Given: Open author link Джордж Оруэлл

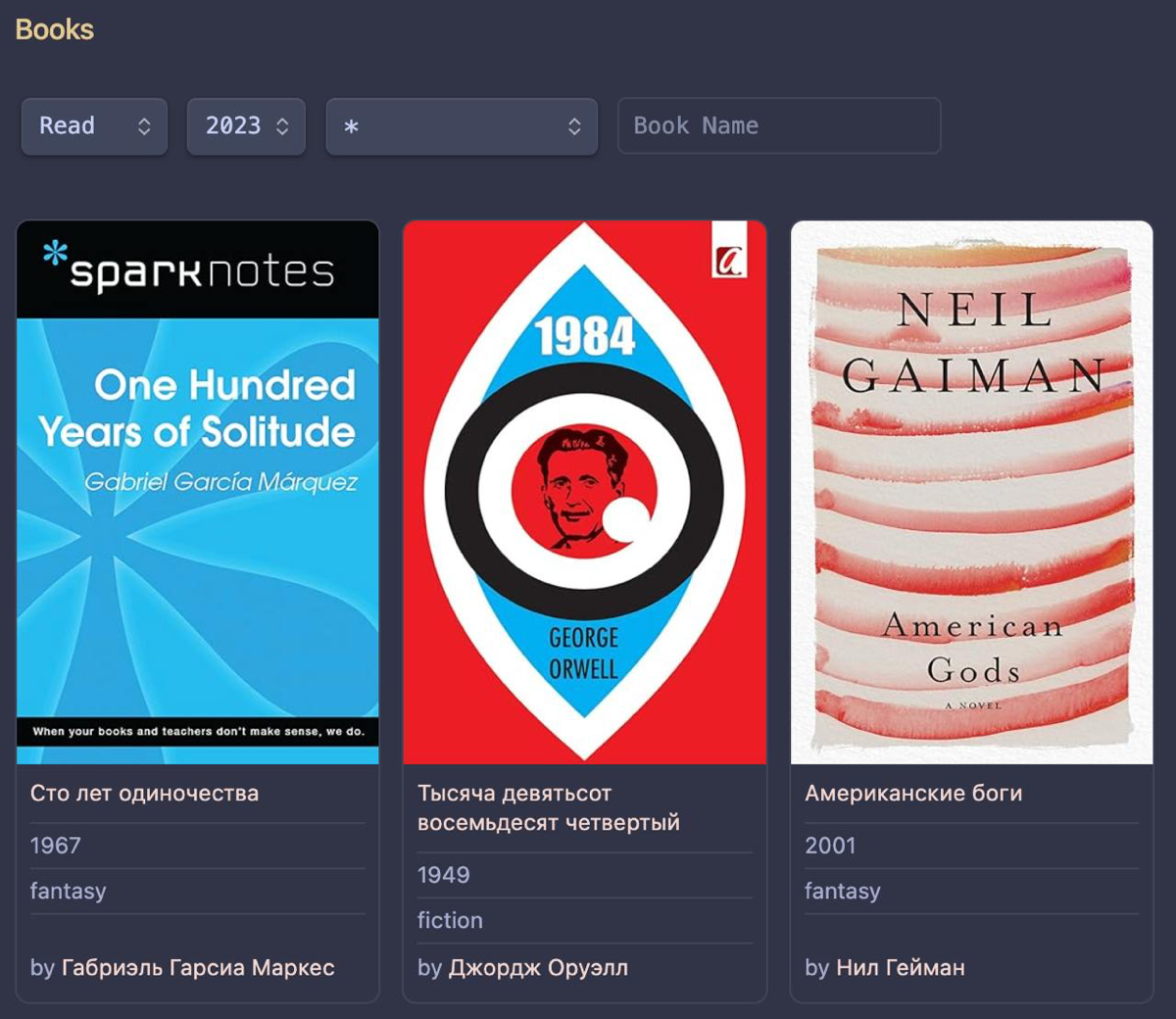Looking at the screenshot, I should click(538, 968).
